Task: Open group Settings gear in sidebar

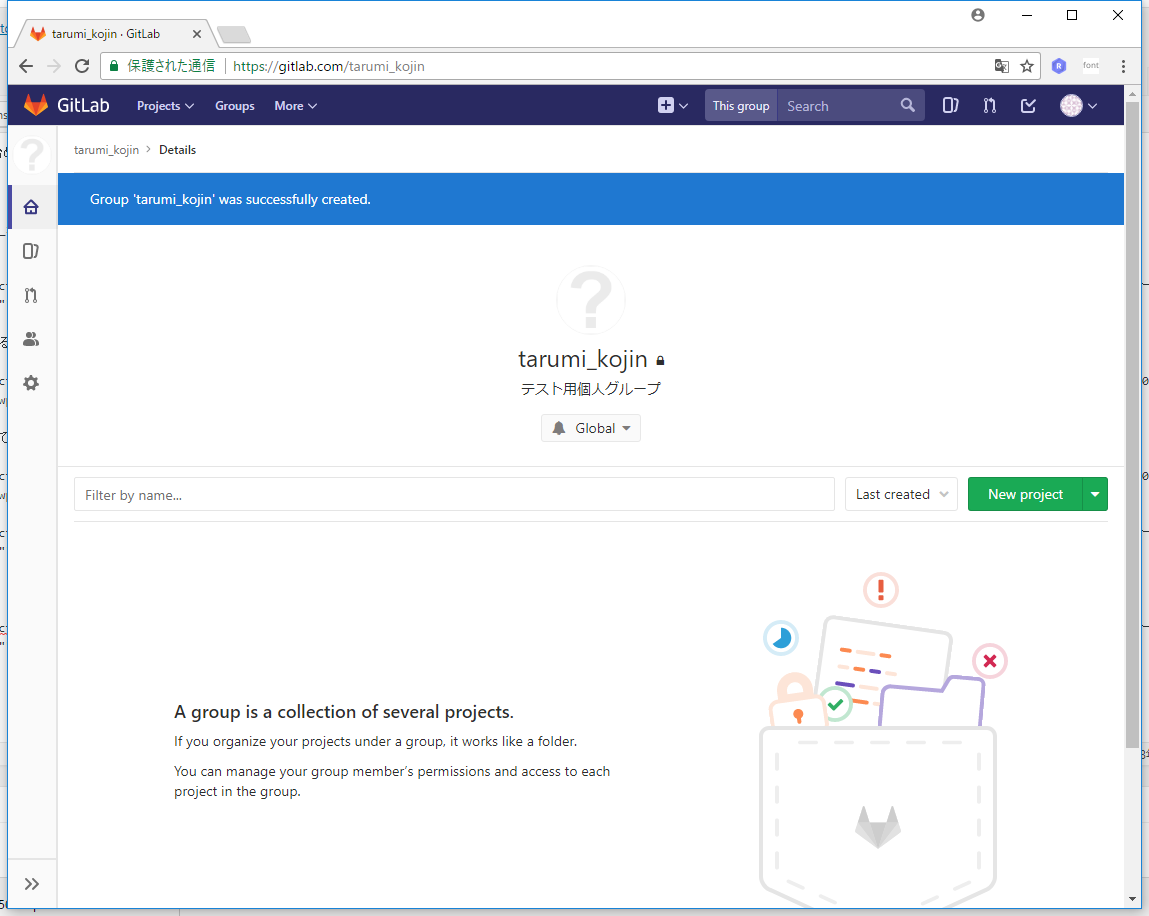Action: [x=31, y=383]
